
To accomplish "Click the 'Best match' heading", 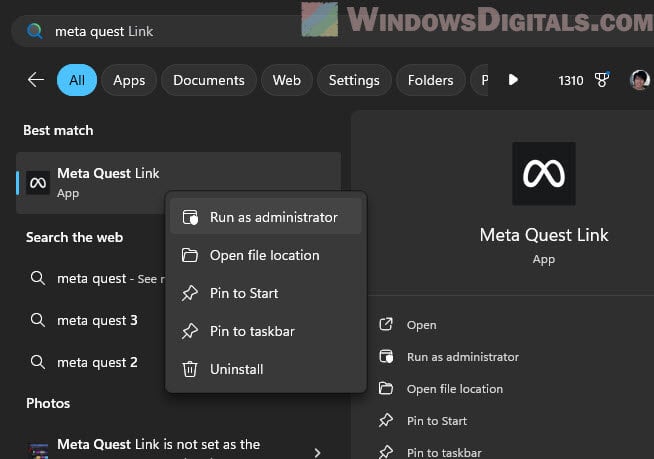I will pyautogui.click(x=58, y=131).
